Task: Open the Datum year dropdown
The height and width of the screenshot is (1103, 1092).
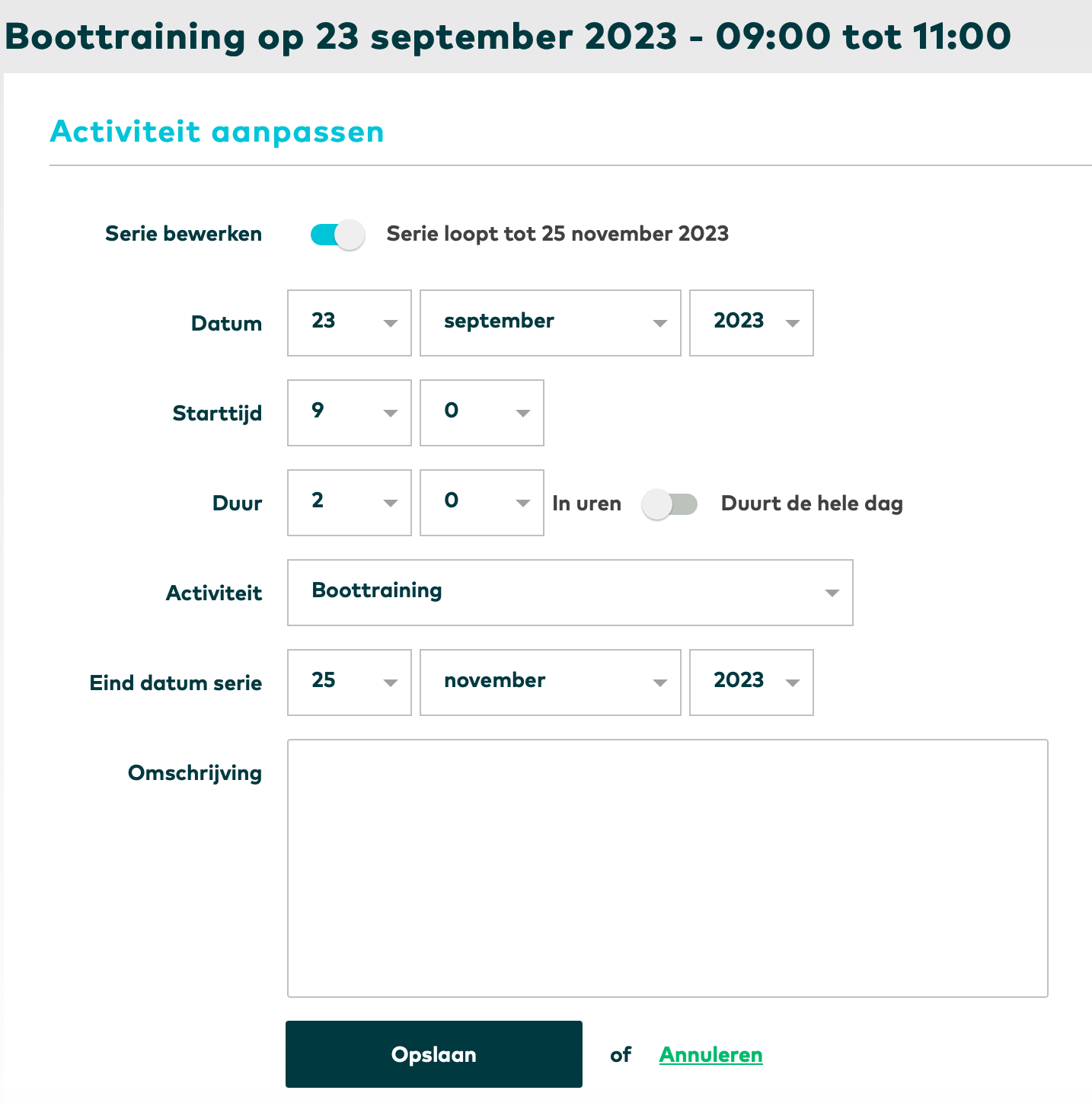Action: [751, 323]
